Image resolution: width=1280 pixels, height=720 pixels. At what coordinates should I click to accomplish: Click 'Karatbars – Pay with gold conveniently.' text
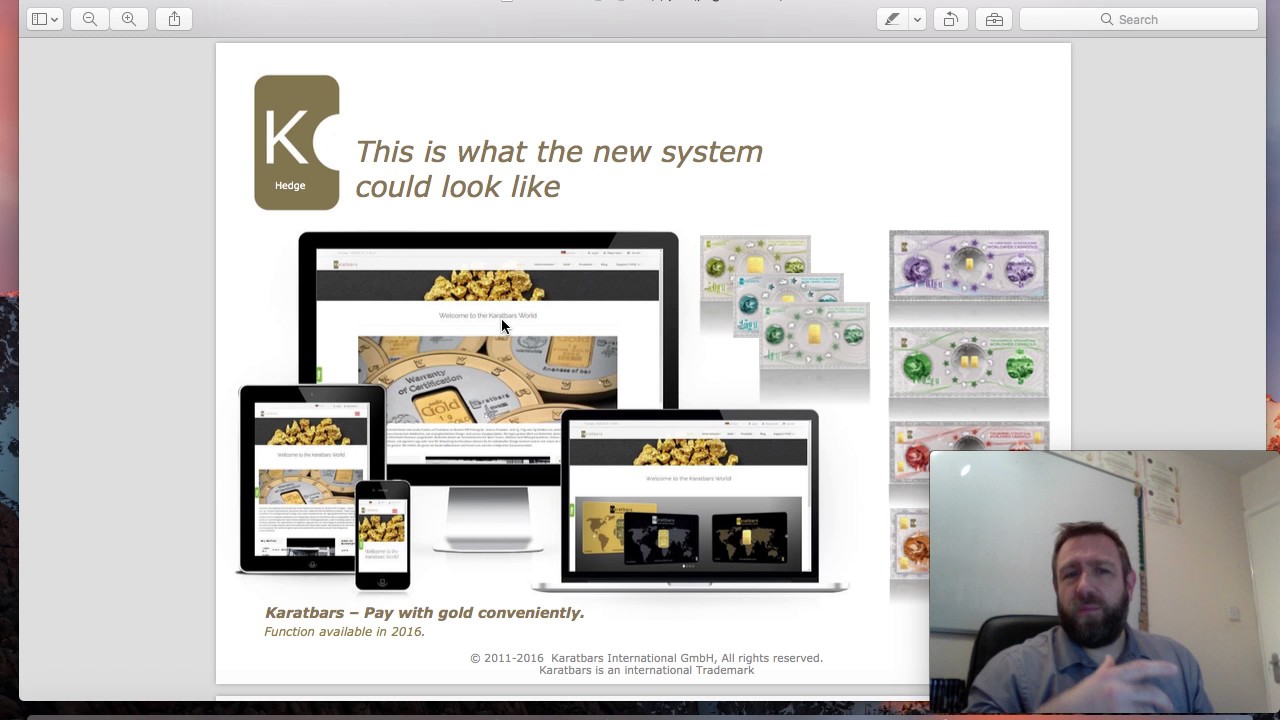(x=424, y=613)
